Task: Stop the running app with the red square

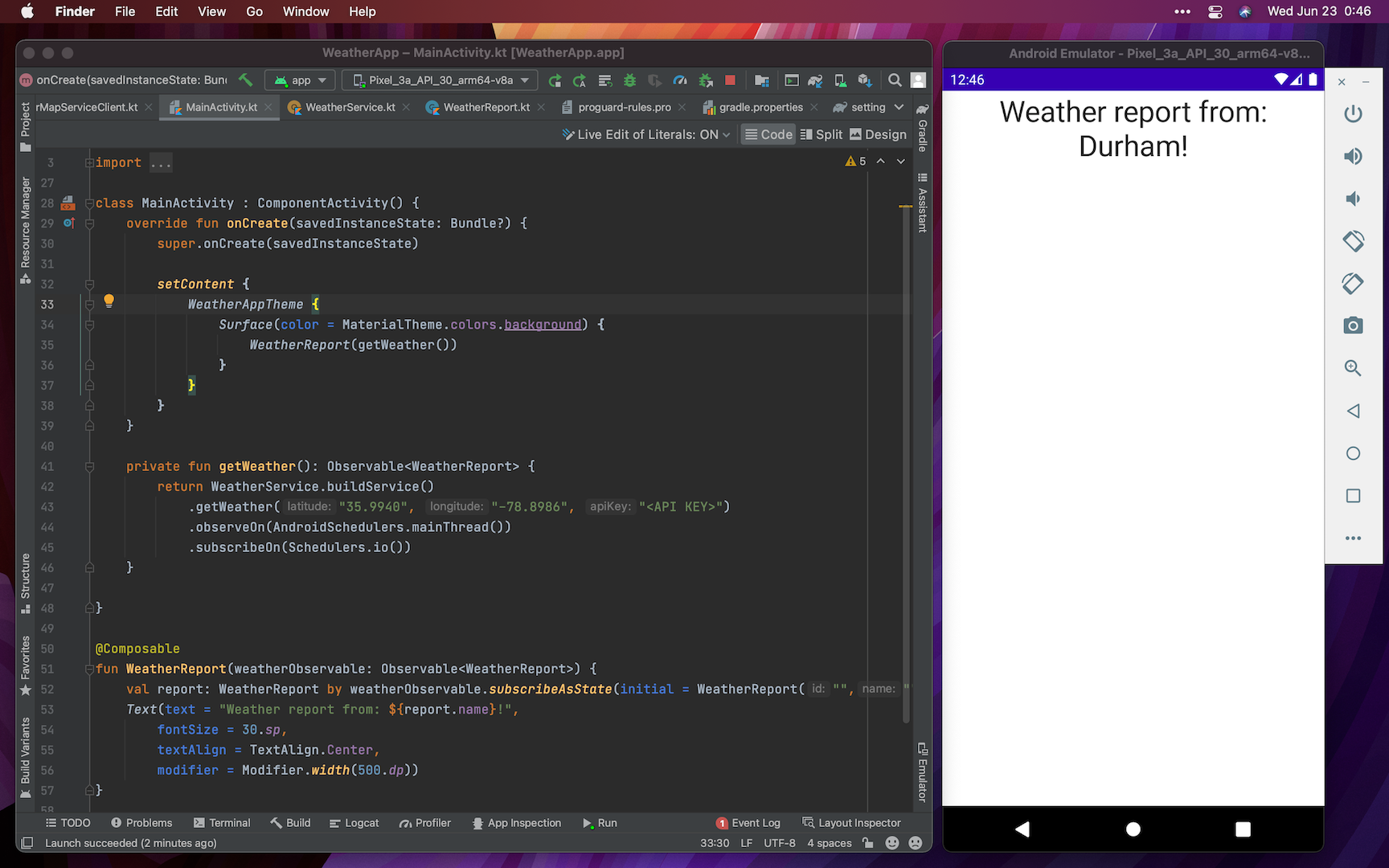Action: tap(730, 80)
